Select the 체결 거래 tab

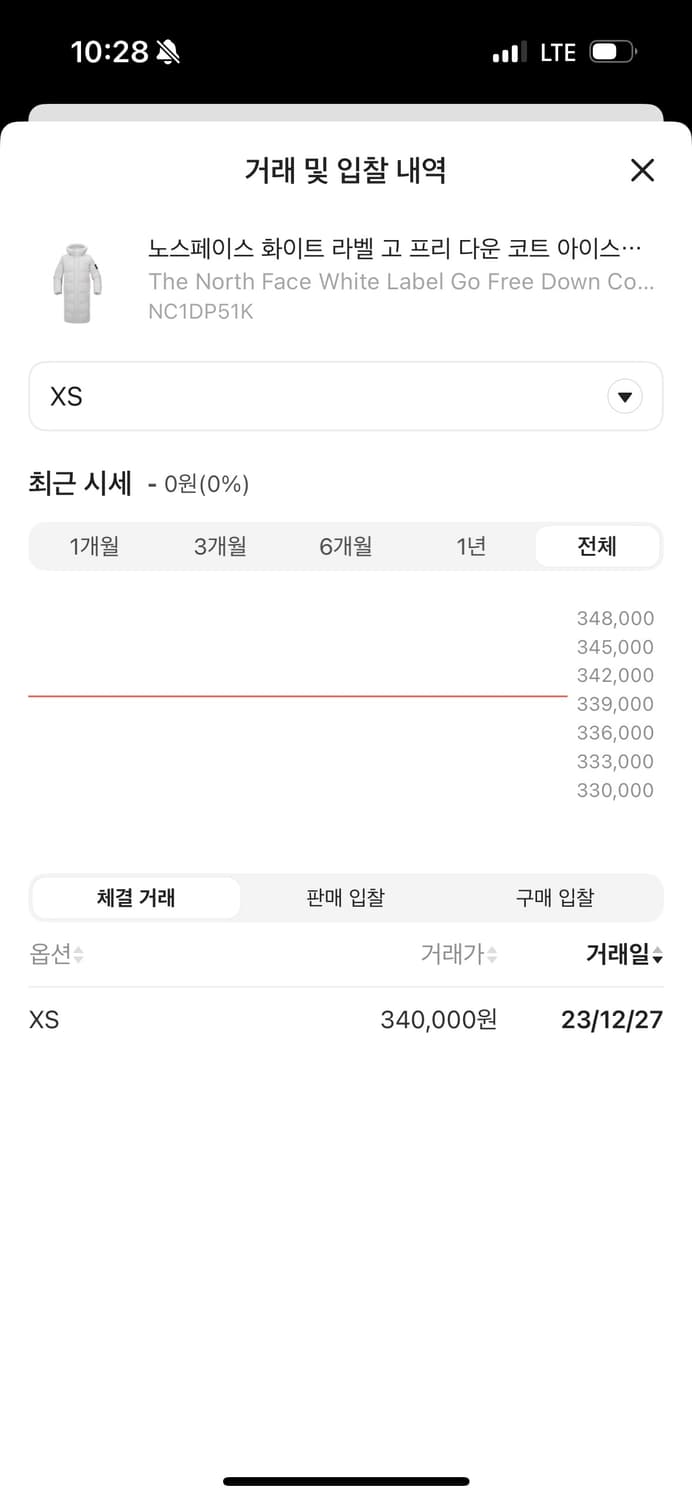[x=134, y=897]
